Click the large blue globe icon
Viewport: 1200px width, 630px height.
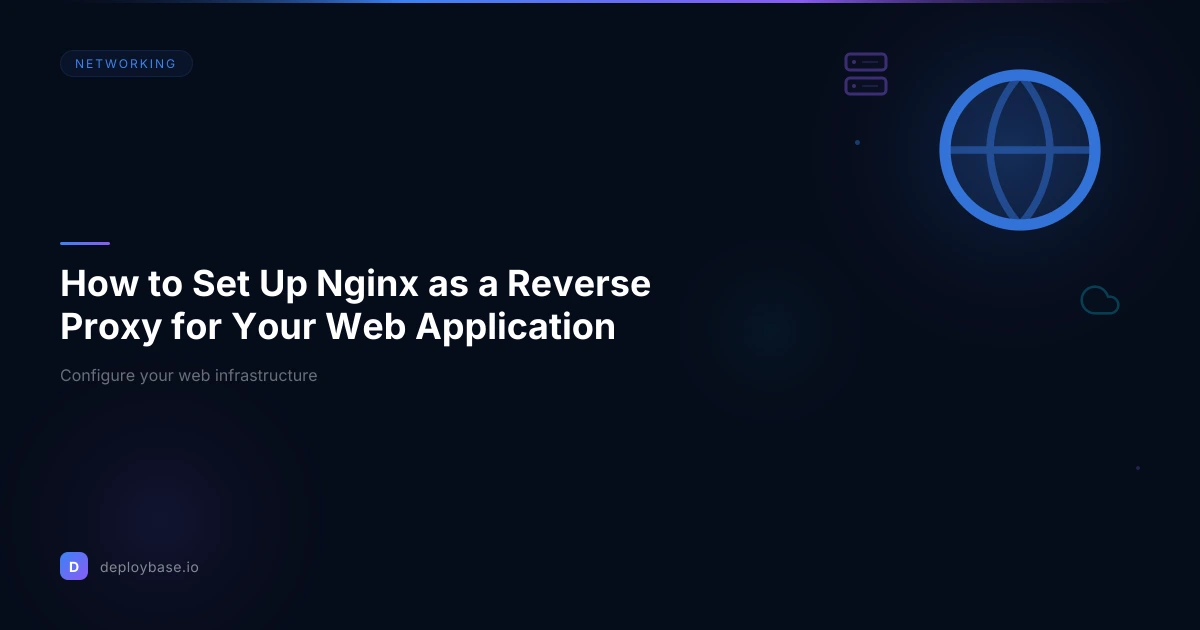[x=1019, y=150]
